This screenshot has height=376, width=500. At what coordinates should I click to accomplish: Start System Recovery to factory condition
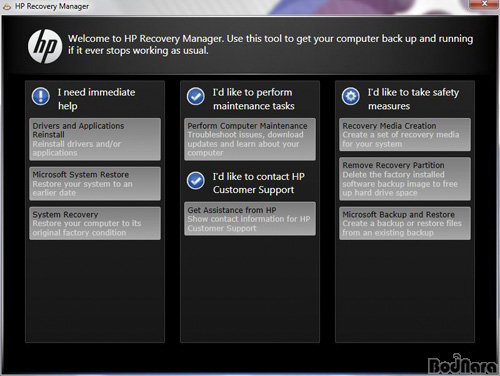point(95,223)
